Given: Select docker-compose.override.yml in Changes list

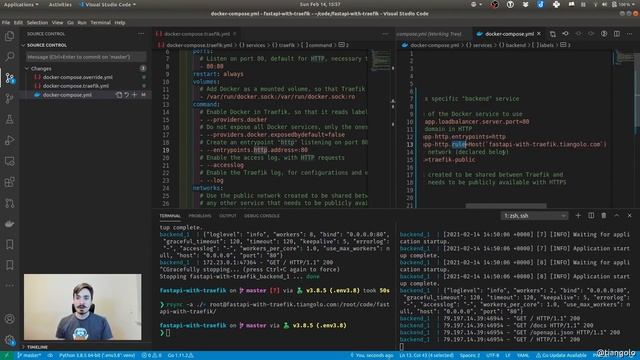Looking at the screenshot, I should pyautogui.click(x=78, y=77).
